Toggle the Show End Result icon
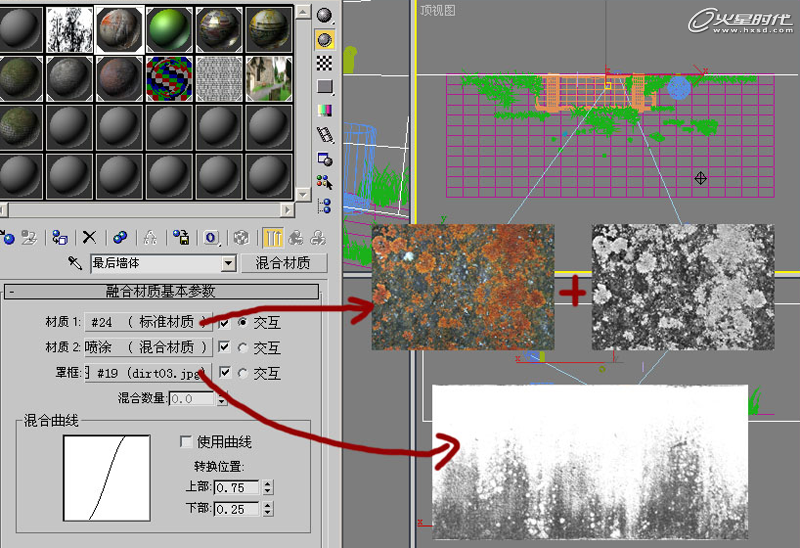 273,237
